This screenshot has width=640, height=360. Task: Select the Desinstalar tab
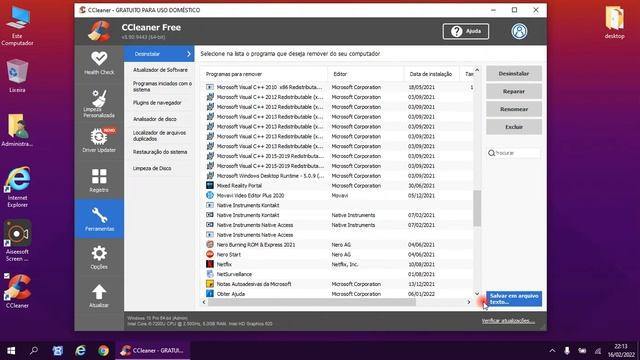159,54
